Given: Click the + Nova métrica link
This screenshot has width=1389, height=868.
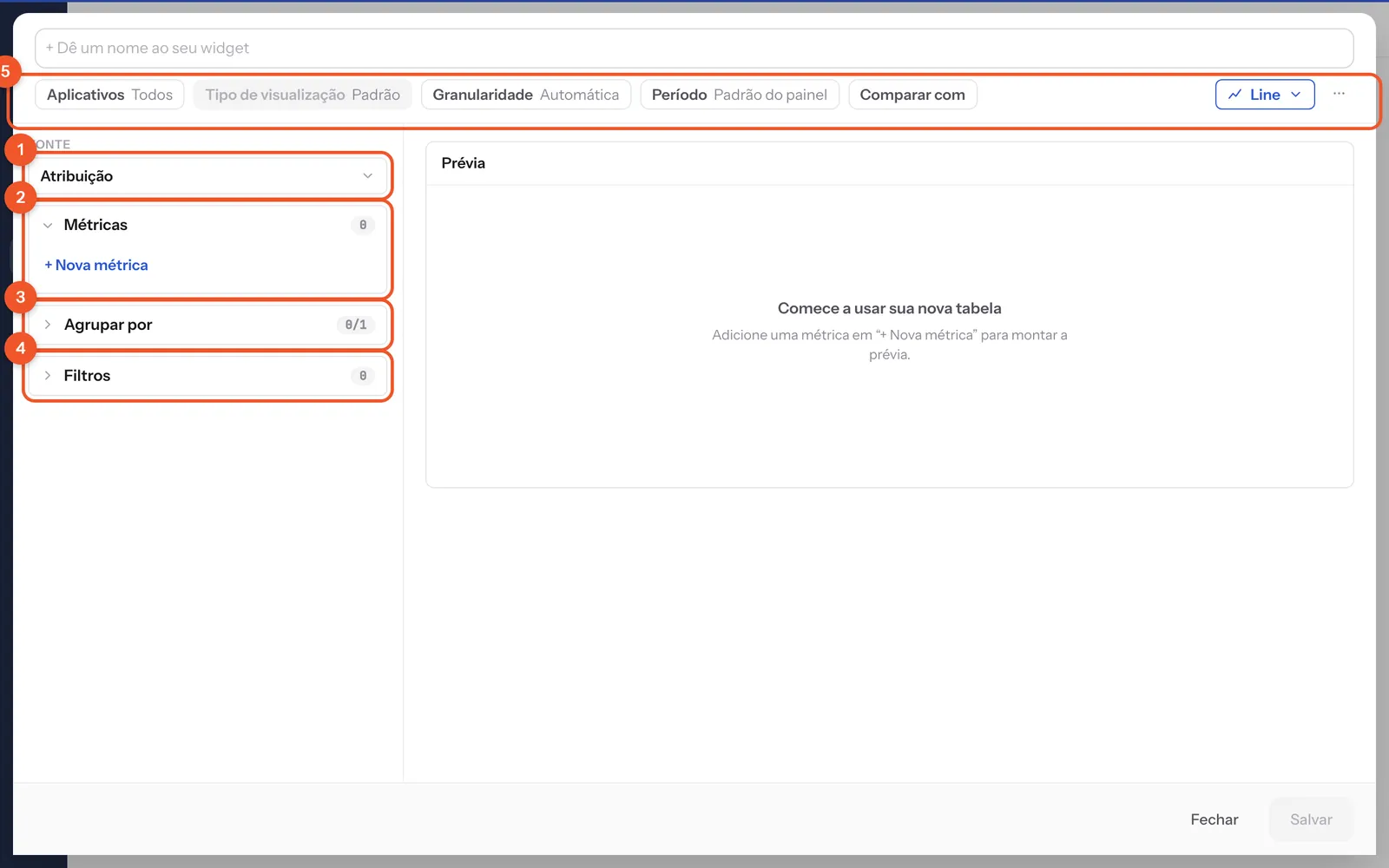Looking at the screenshot, I should 96,265.
